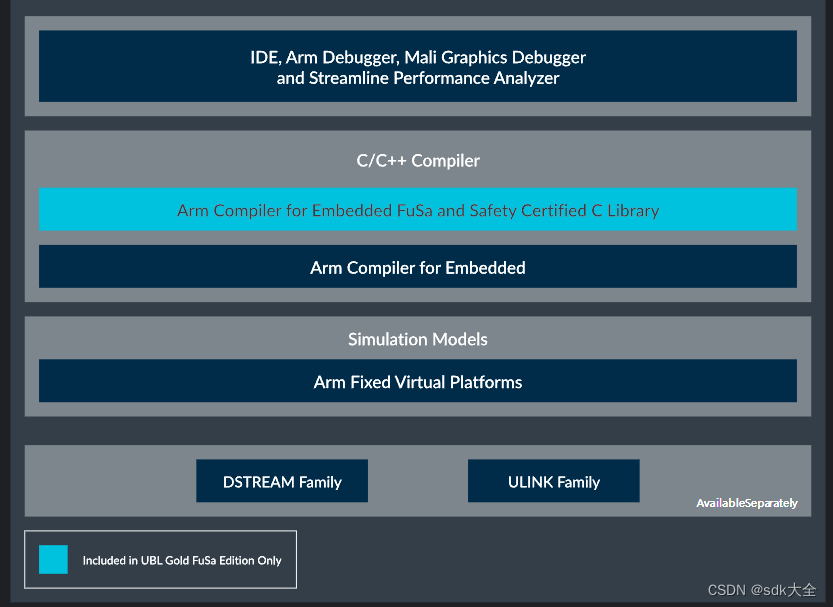The height and width of the screenshot is (607, 833).
Task: Click the Arm Fixed Virtual Platforms block
Action: (x=417, y=381)
